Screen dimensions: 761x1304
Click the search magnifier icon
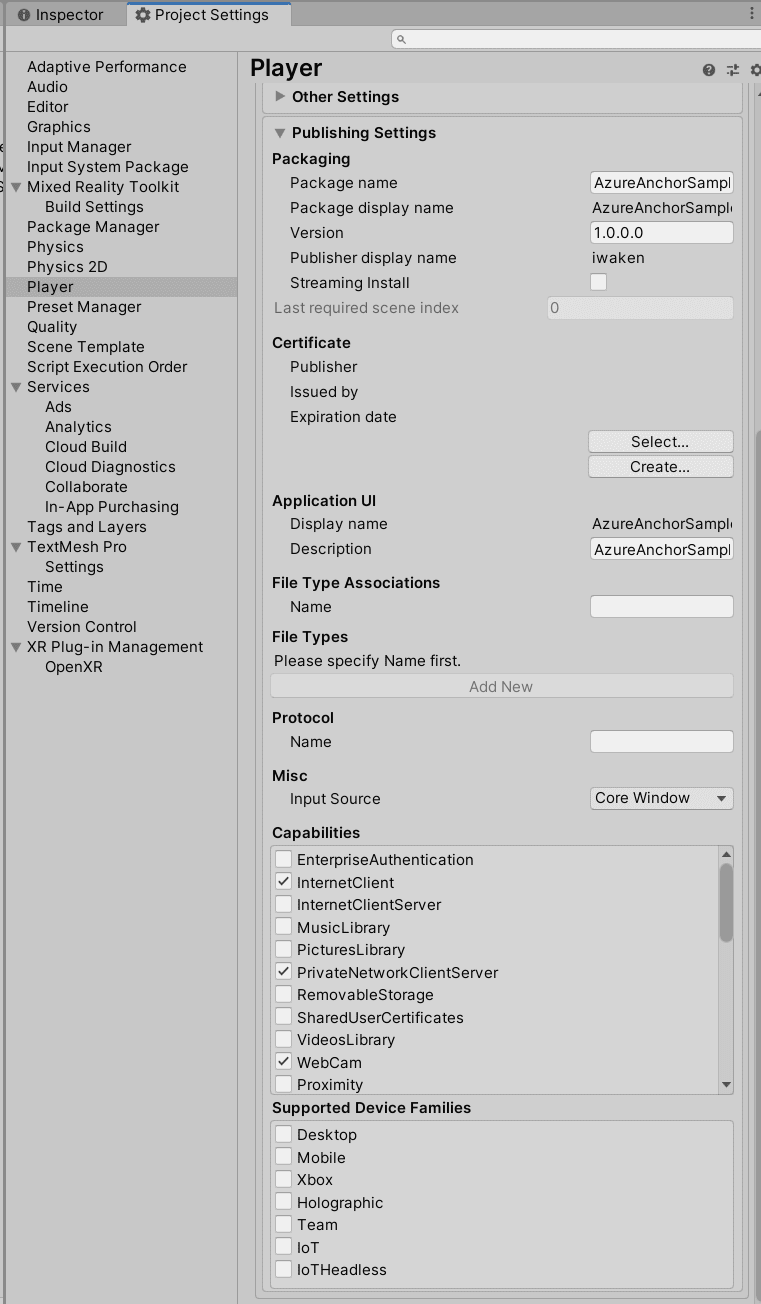click(x=401, y=39)
